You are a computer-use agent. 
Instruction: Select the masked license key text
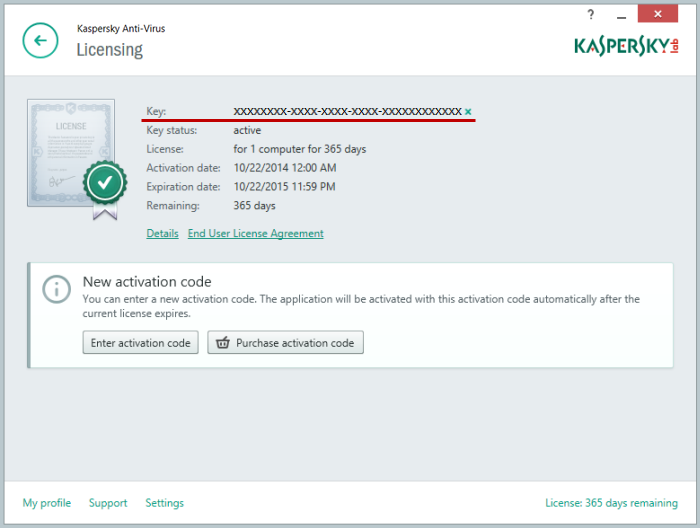(x=347, y=111)
